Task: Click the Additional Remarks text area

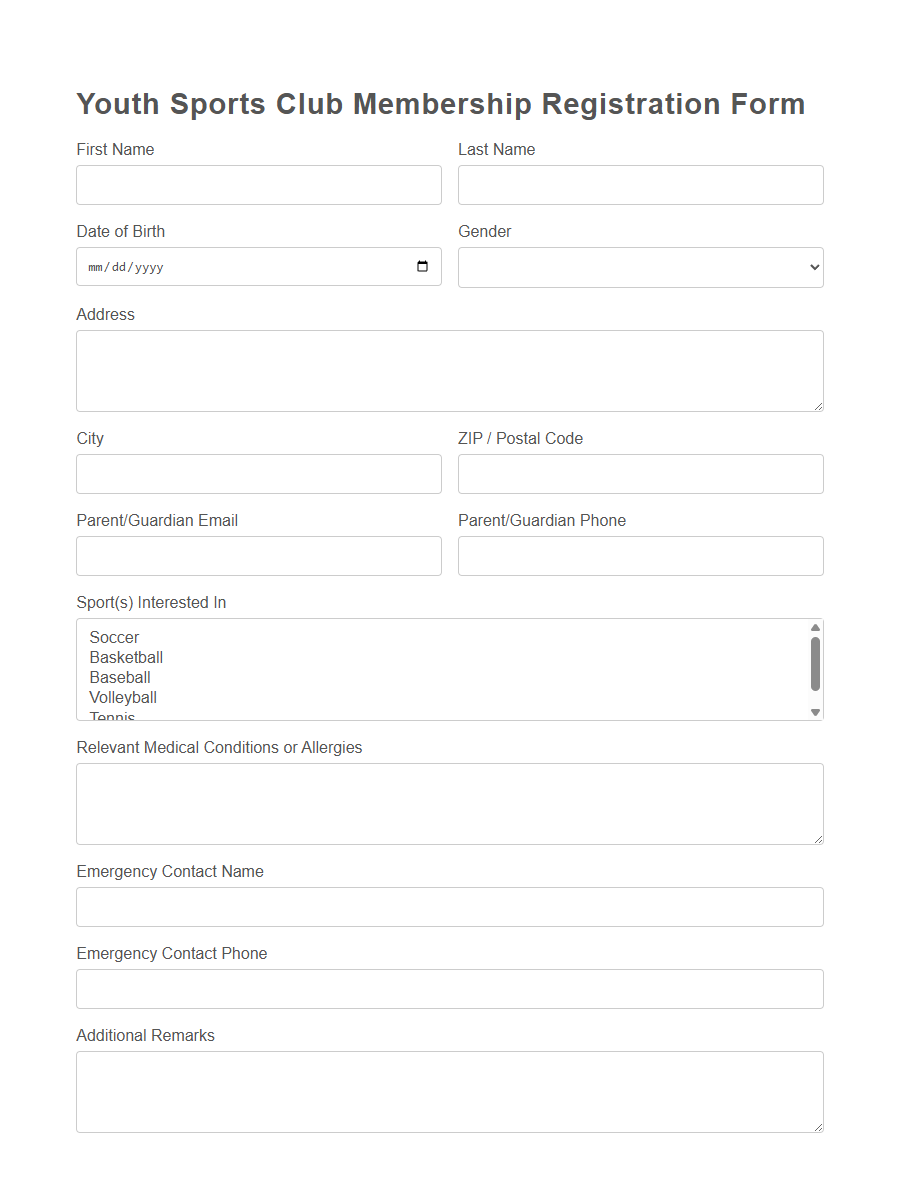Action: [450, 1090]
